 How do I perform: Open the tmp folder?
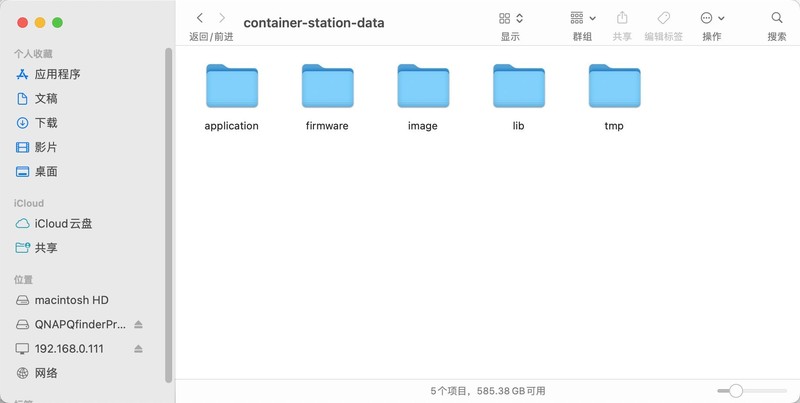coord(614,86)
